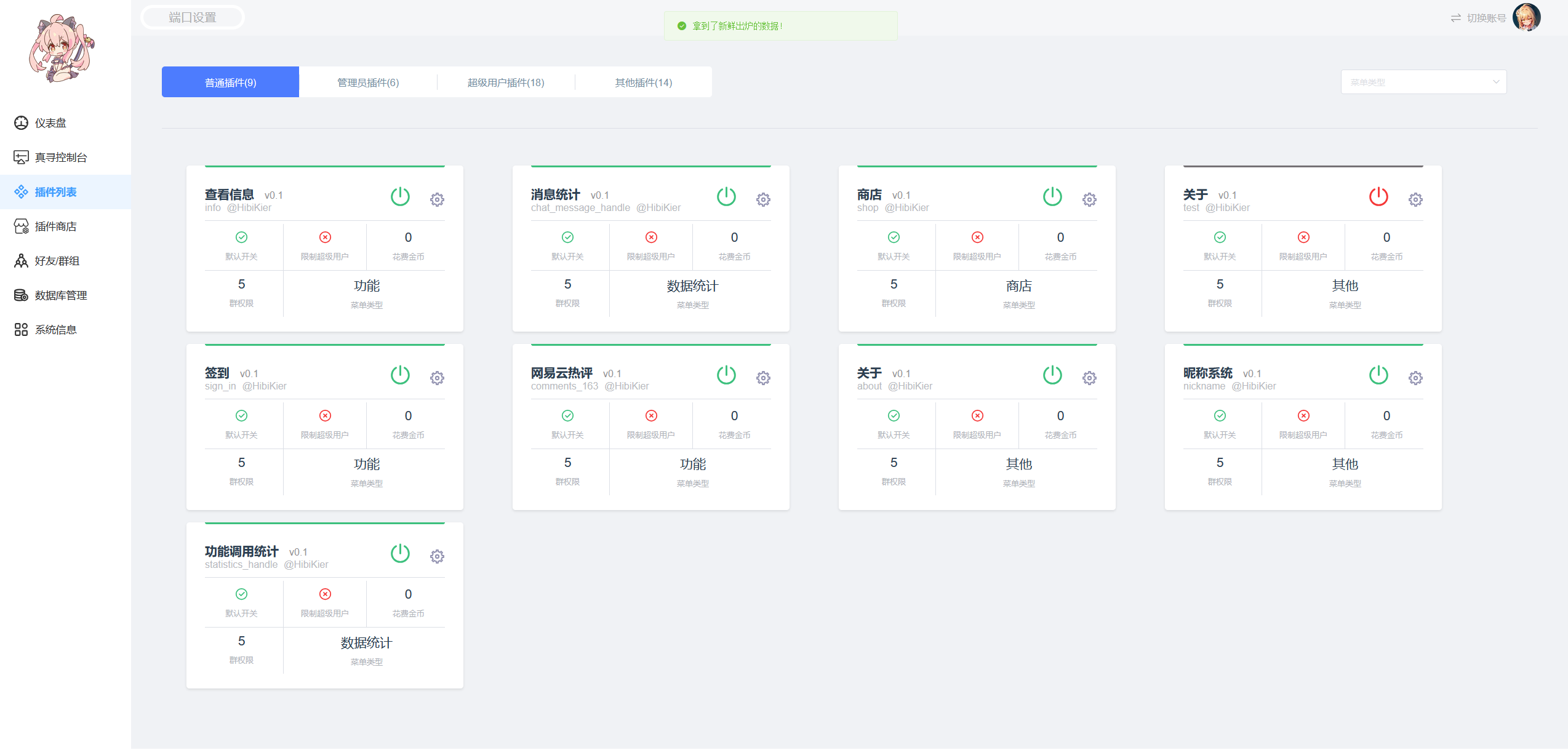
Task: Enable the red power toggle for test plugin
Action: click(x=1378, y=197)
